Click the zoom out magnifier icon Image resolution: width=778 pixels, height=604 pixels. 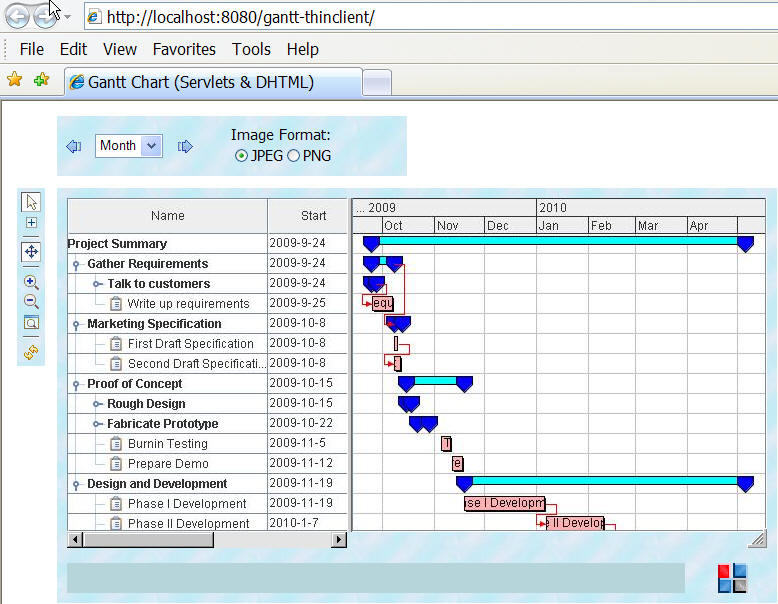click(31, 301)
